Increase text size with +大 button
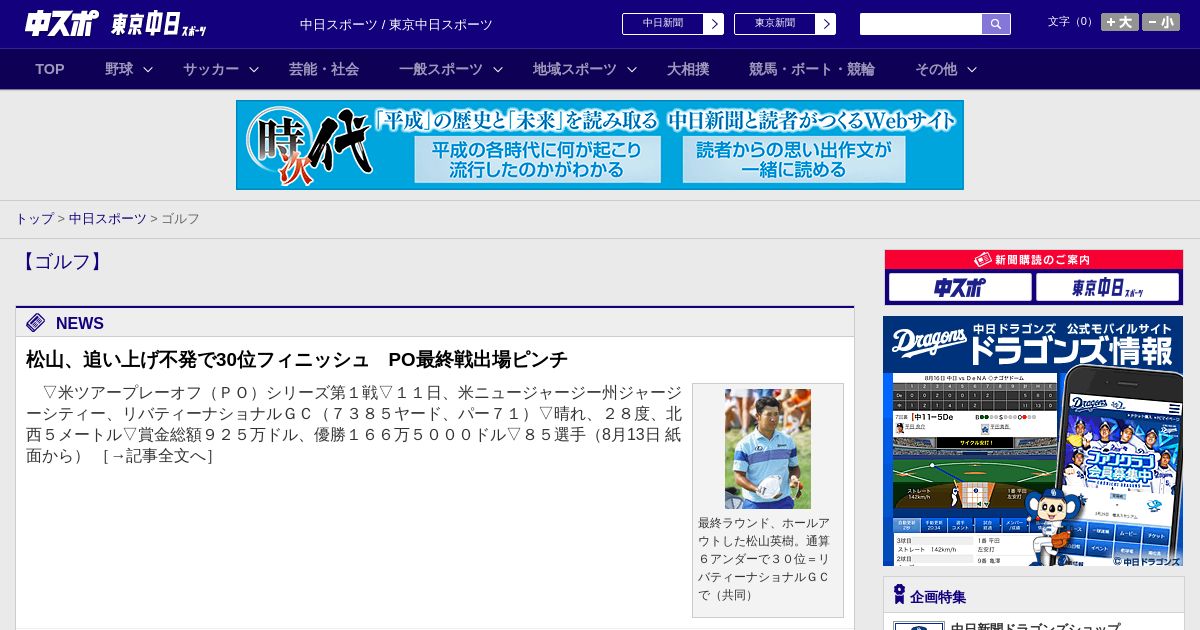The width and height of the screenshot is (1200, 630). (x=1119, y=22)
